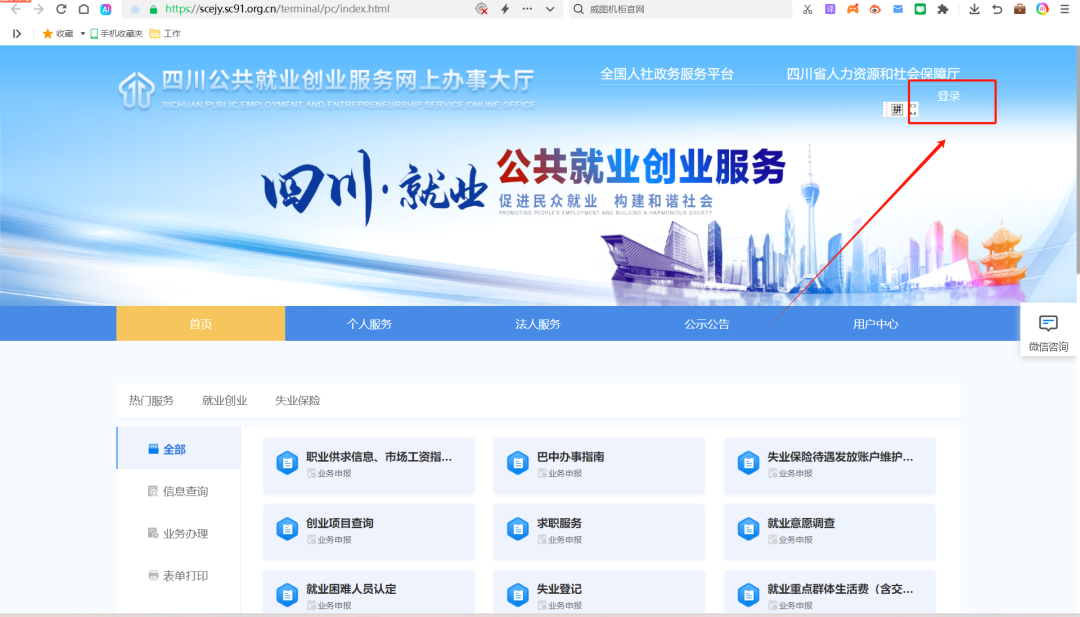Open the 法人服务 navigation tab
The width and height of the screenshot is (1080, 617).
pyautogui.click(x=538, y=324)
